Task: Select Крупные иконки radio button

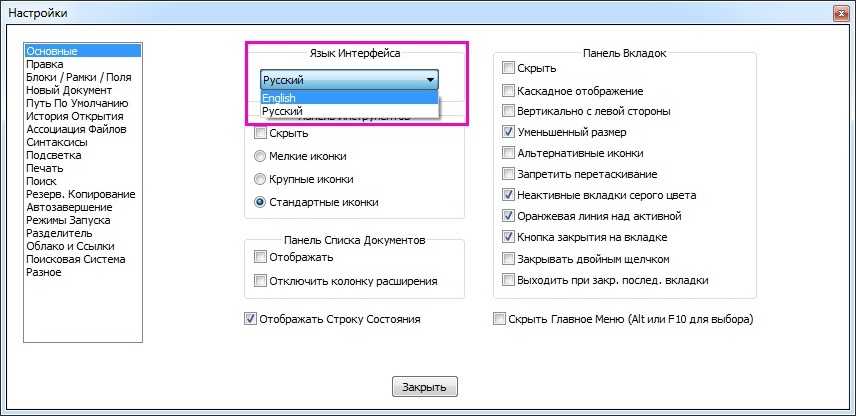Action: pyautogui.click(x=261, y=180)
